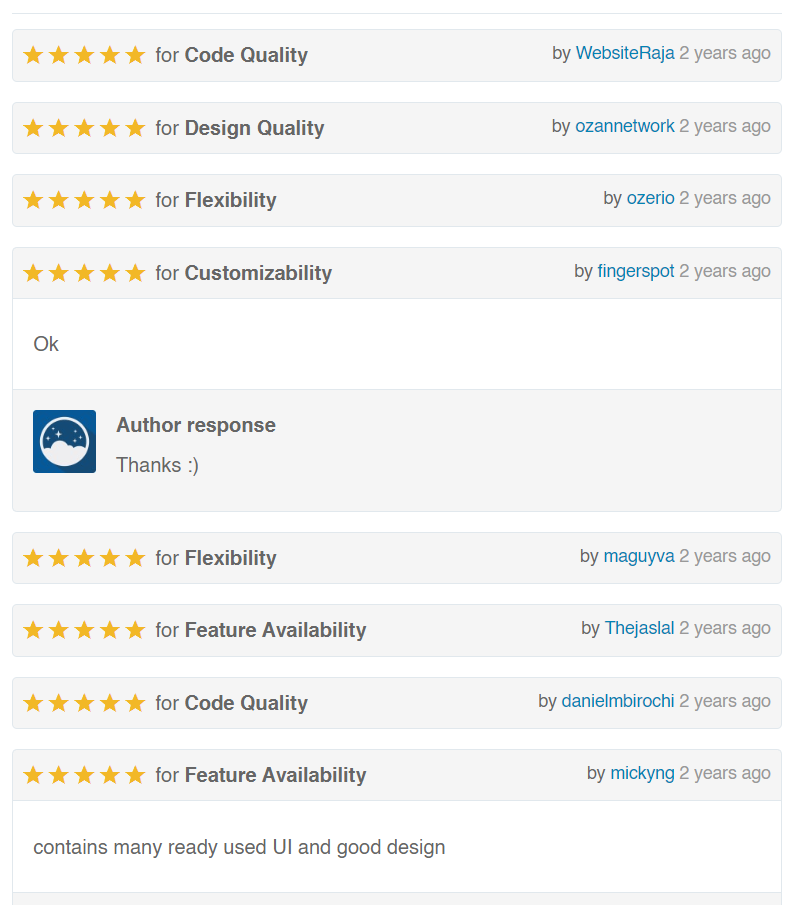Click the stars on Thejaslal's Feature Availability review

click(x=84, y=630)
